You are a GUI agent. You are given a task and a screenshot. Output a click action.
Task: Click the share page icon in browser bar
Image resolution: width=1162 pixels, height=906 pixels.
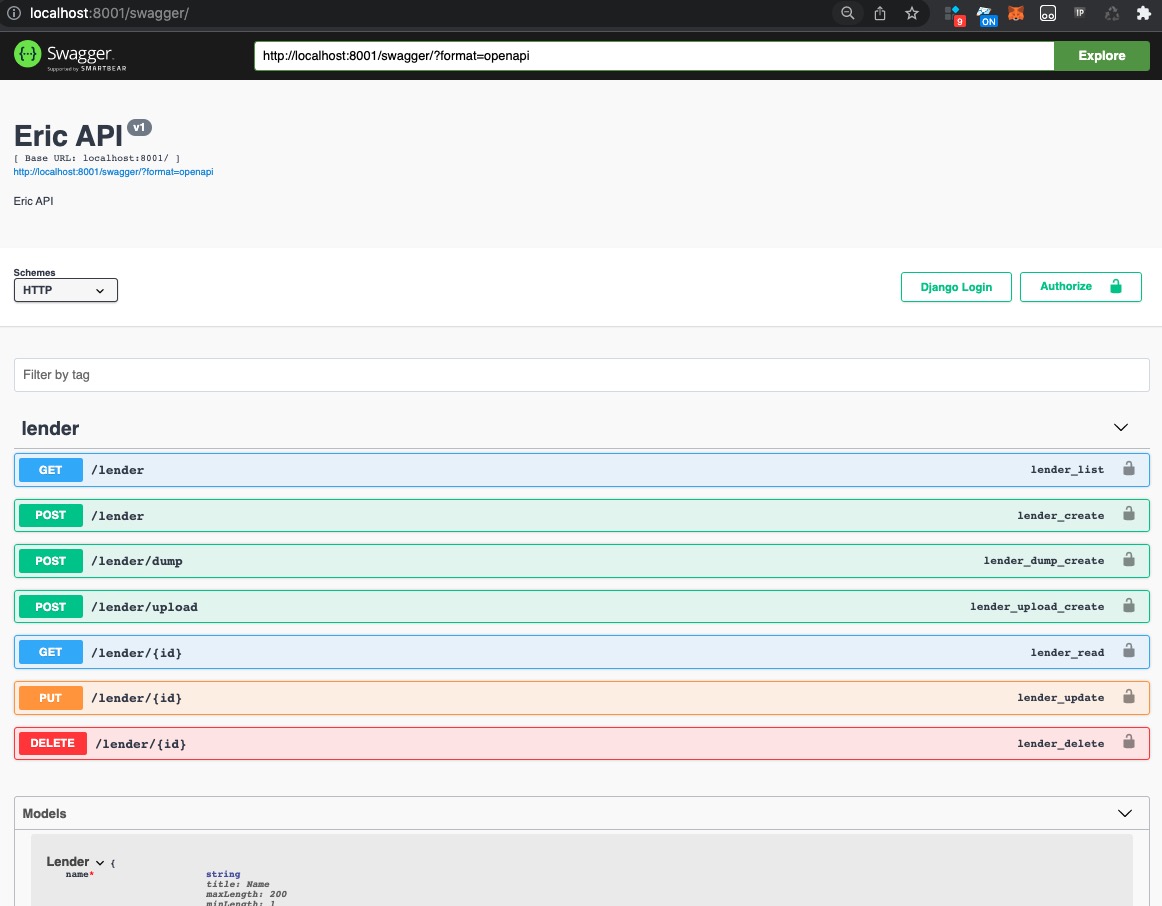pos(880,13)
